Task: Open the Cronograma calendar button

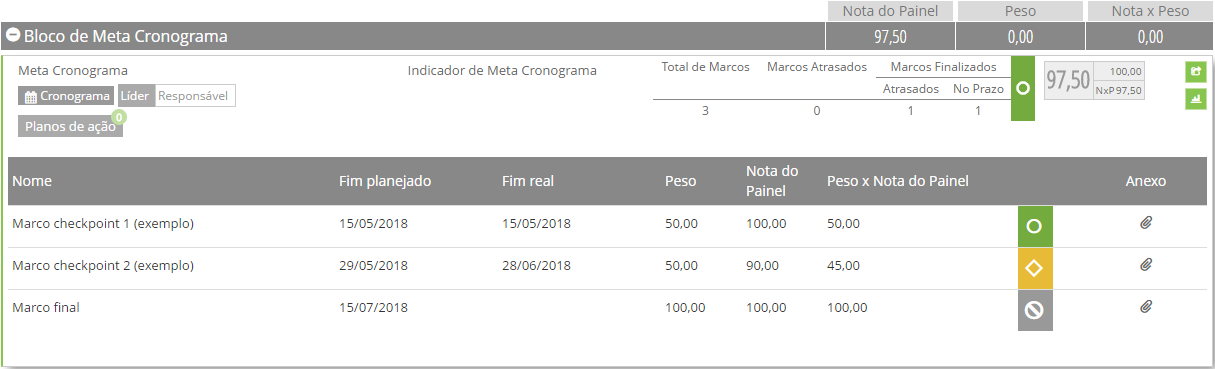Action: click(x=66, y=96)
